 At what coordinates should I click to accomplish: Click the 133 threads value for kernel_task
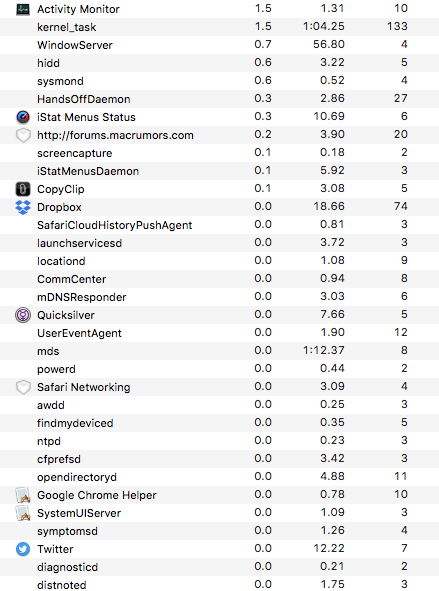tap(397, 26)
